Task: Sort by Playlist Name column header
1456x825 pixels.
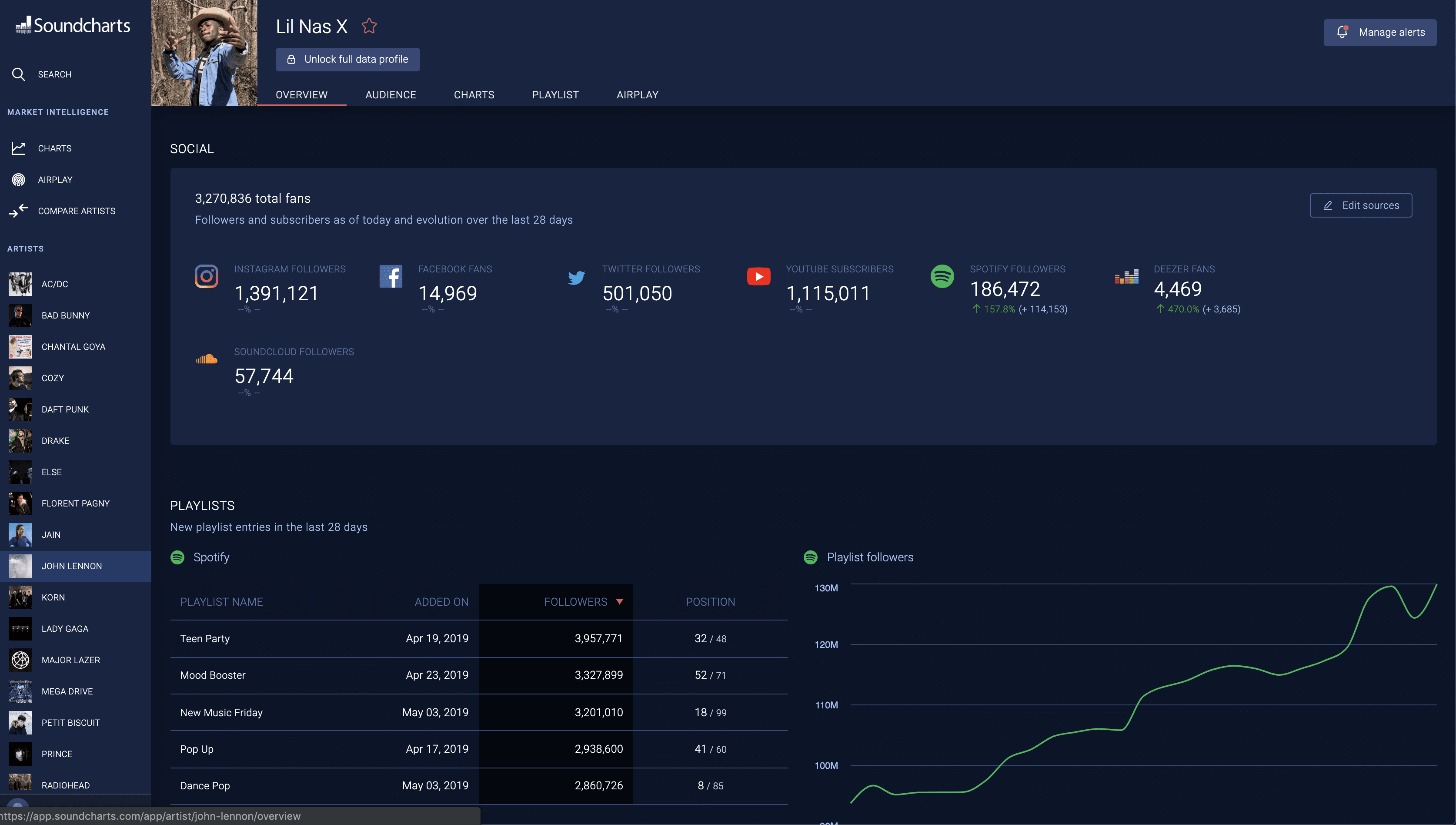Action: (x=221, y=602)
